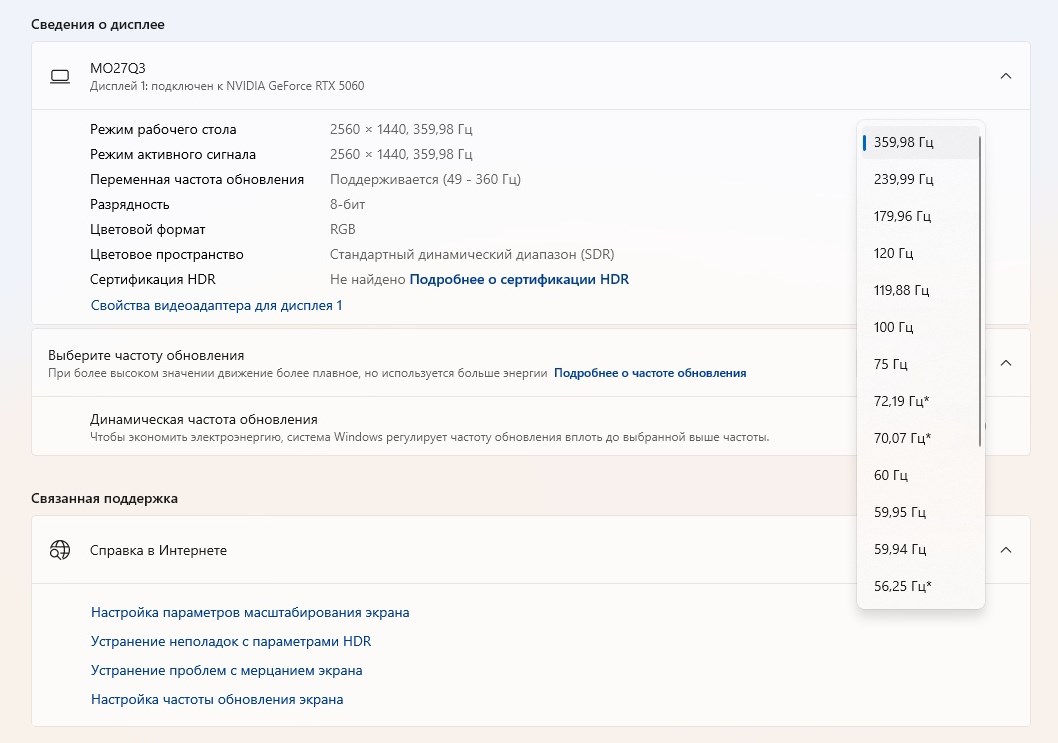Select 239,99 Гц refresh rate option

[920, 180]
